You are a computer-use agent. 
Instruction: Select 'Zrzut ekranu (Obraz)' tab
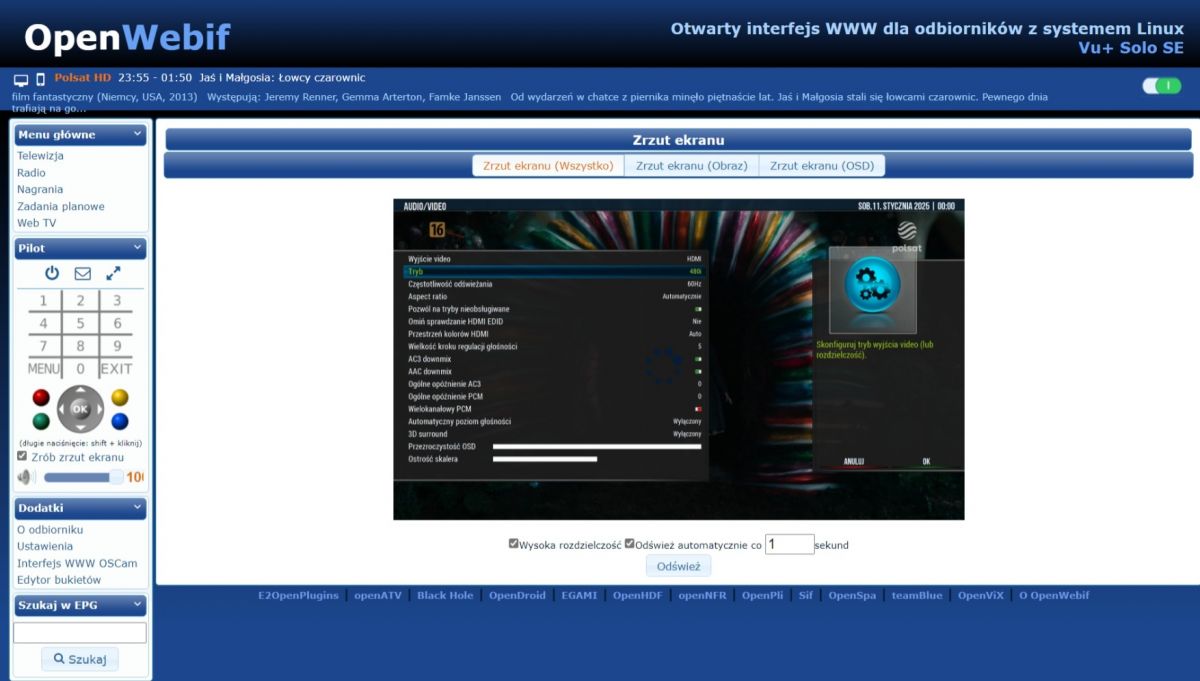point(692,166)
